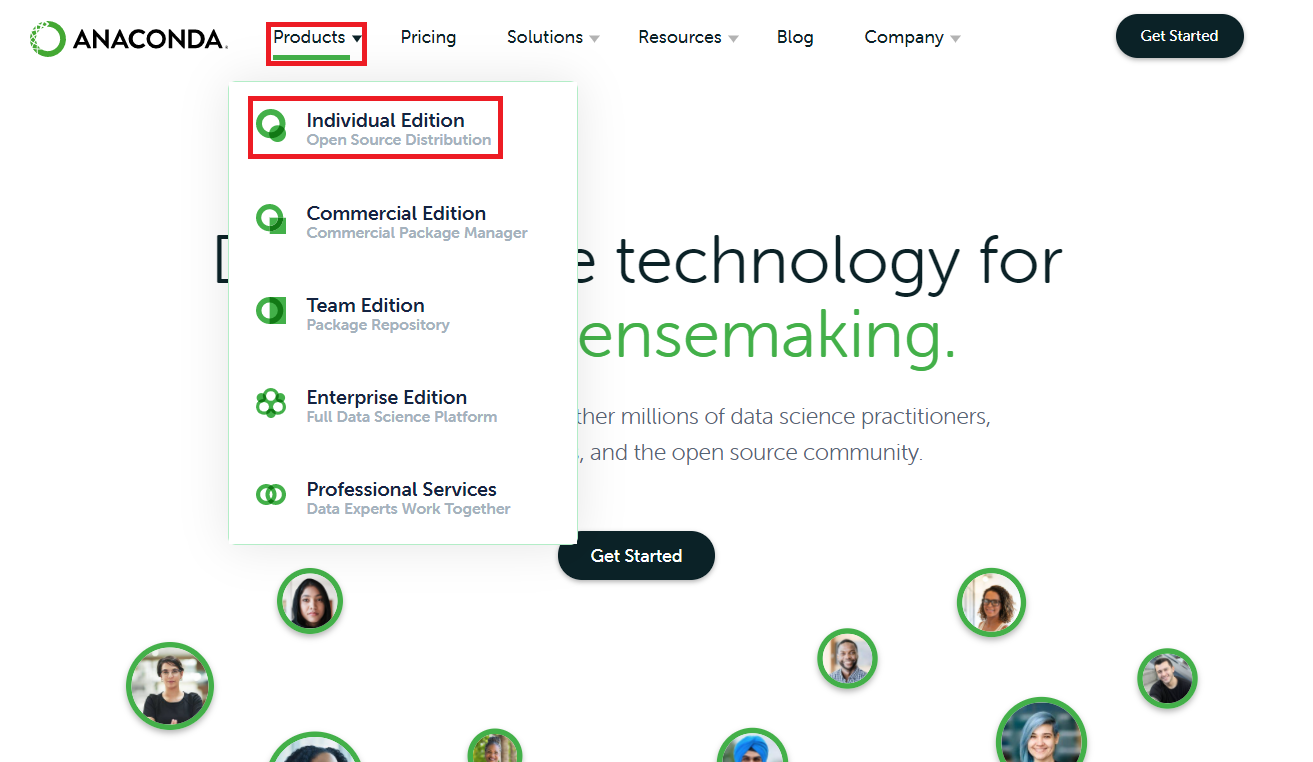Open the Blog page
This screenshot has width=1313, height=762.
[x=795, y=37]
